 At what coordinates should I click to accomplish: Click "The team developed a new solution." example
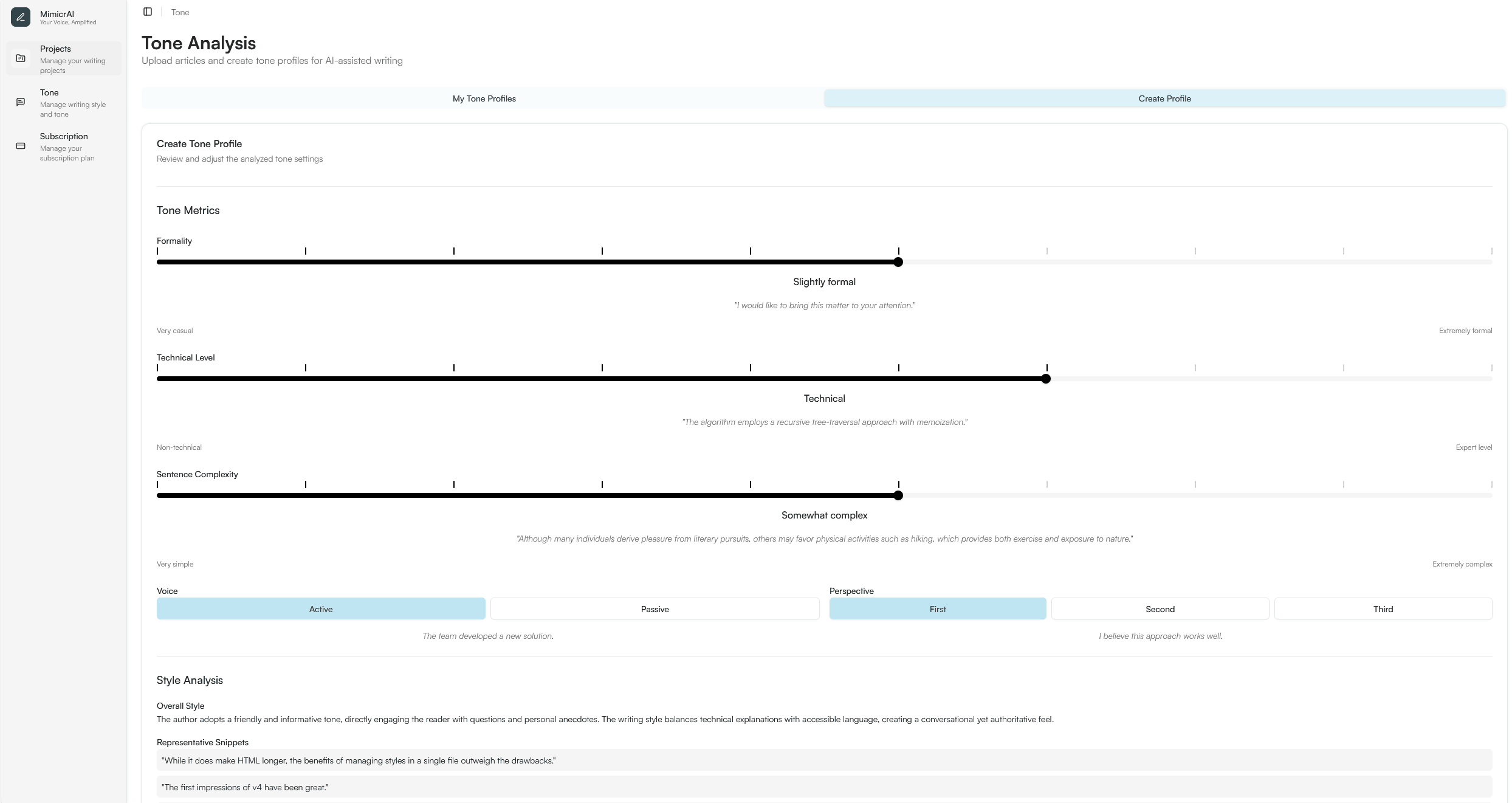pyautogui.click(x=488, y=636)
